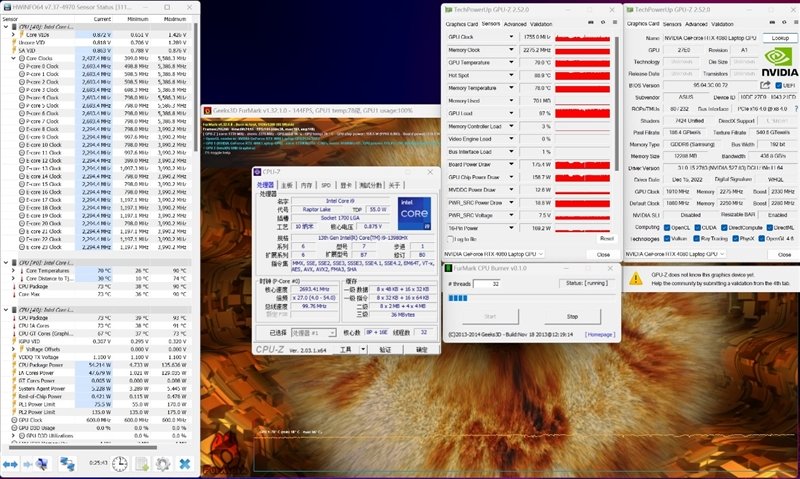The width and height of the screenshot is (800, 479).
Task: Click Stop in FurMark CPU Burner
Action: (x=572, y=316)
